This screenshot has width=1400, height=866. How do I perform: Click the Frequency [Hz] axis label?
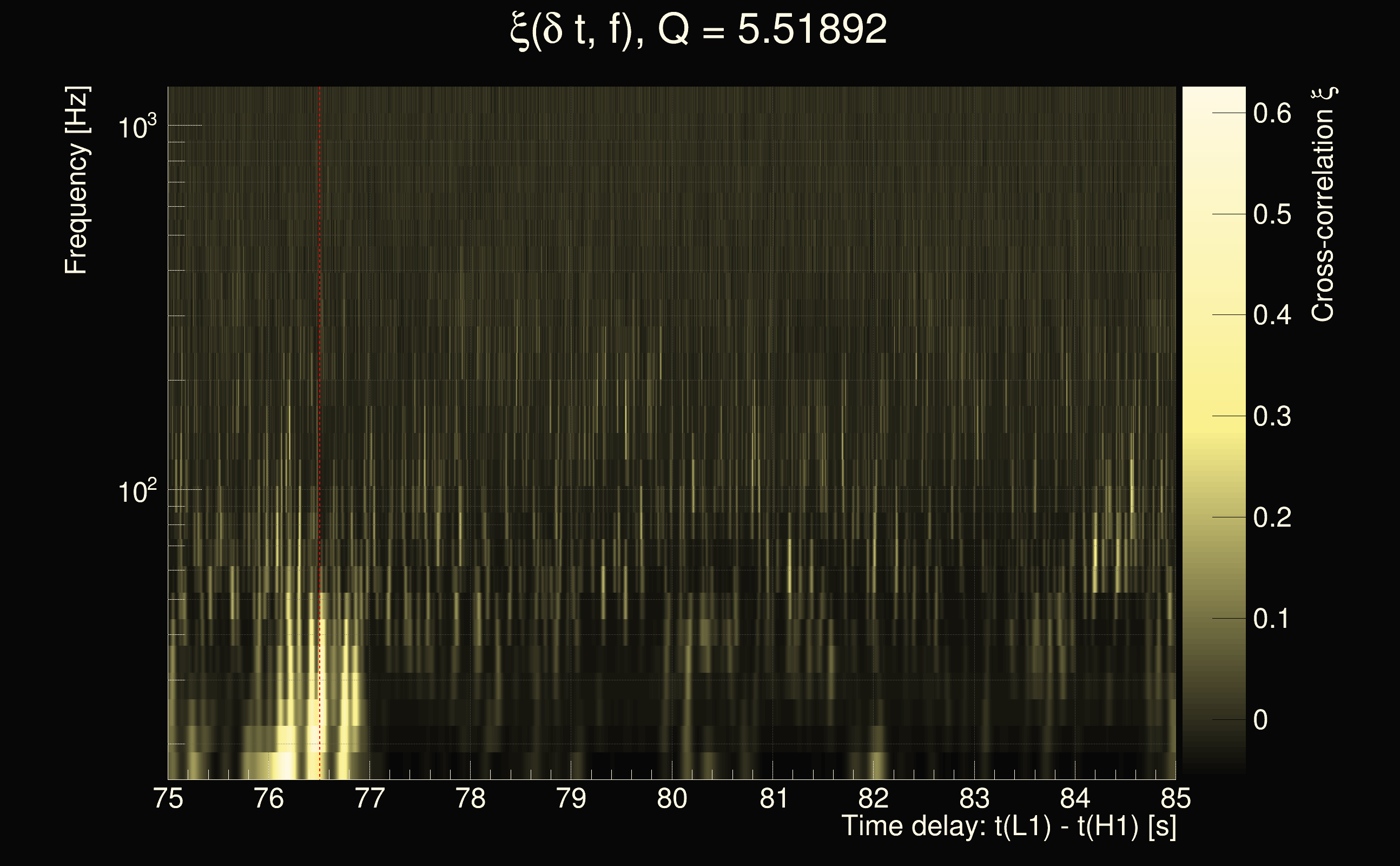(76, 180)
